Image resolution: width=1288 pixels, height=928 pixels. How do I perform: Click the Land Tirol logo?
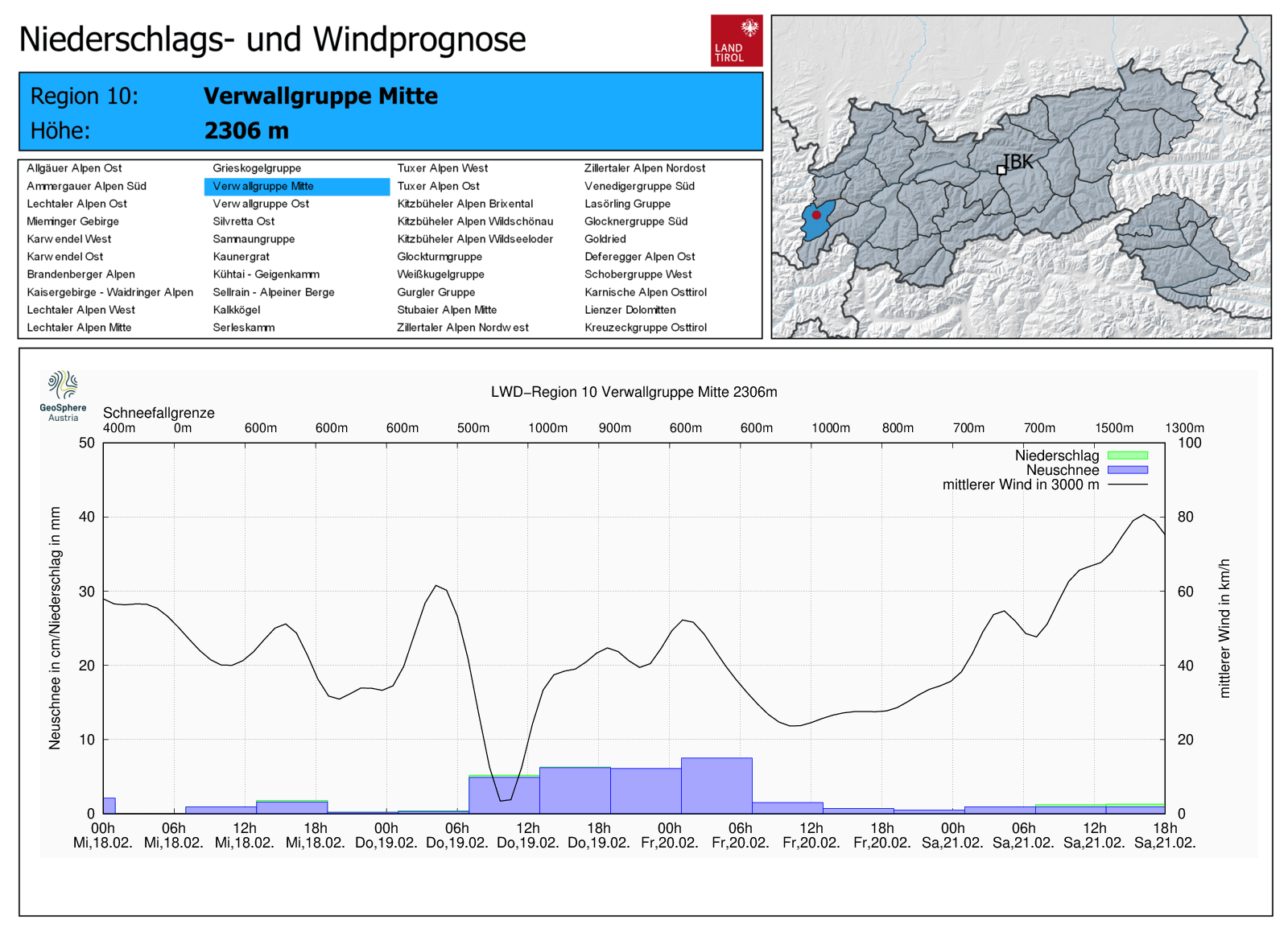[x=737, y=40]
